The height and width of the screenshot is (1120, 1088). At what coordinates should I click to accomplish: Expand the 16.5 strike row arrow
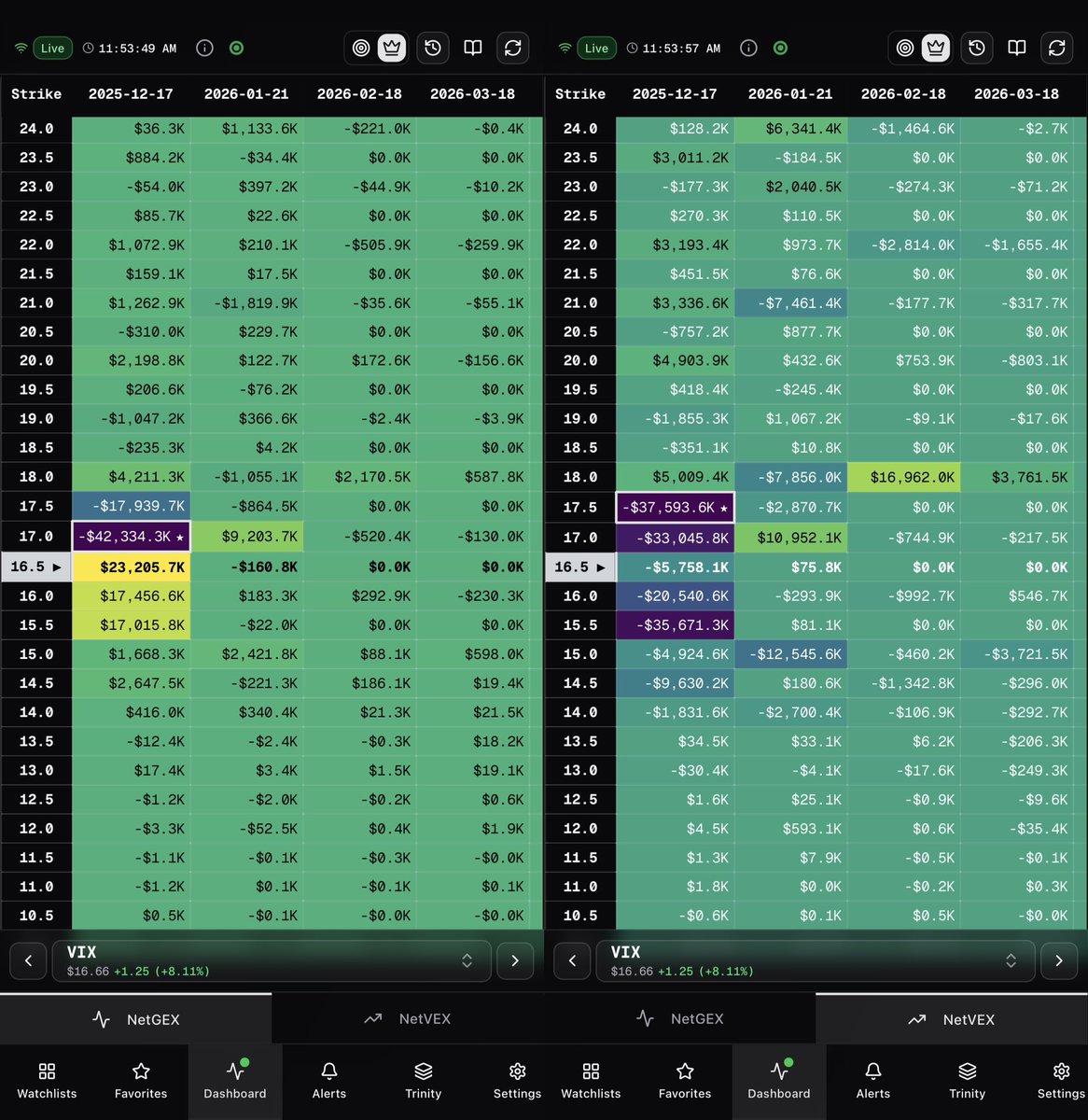tap(57, 567)
